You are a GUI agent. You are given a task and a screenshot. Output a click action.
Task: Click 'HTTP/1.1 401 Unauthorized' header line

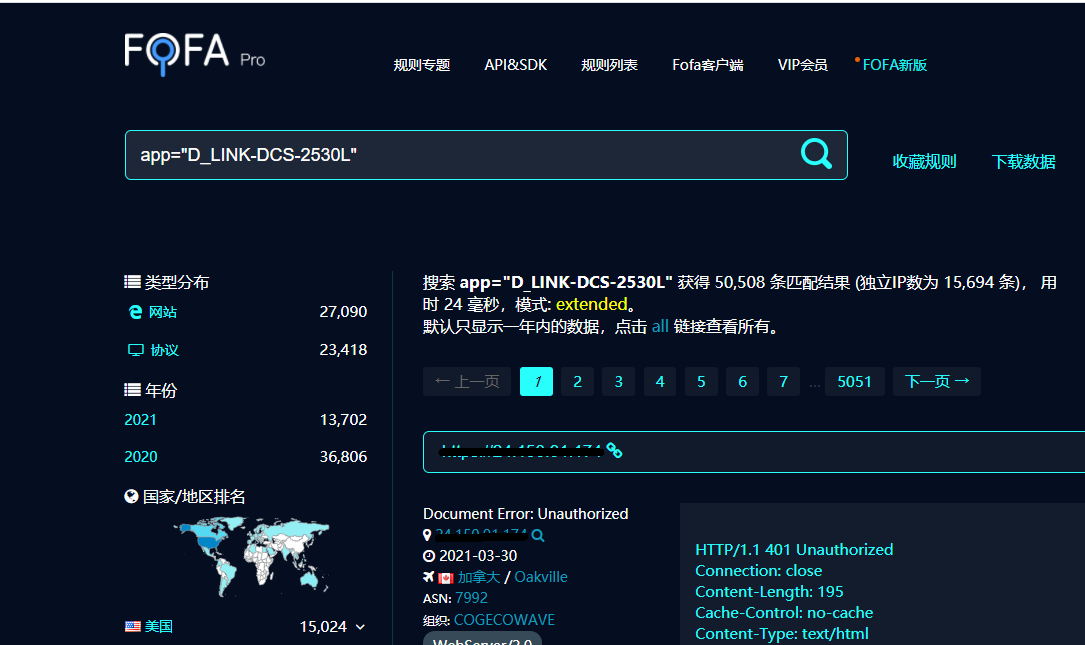point(794,549)
